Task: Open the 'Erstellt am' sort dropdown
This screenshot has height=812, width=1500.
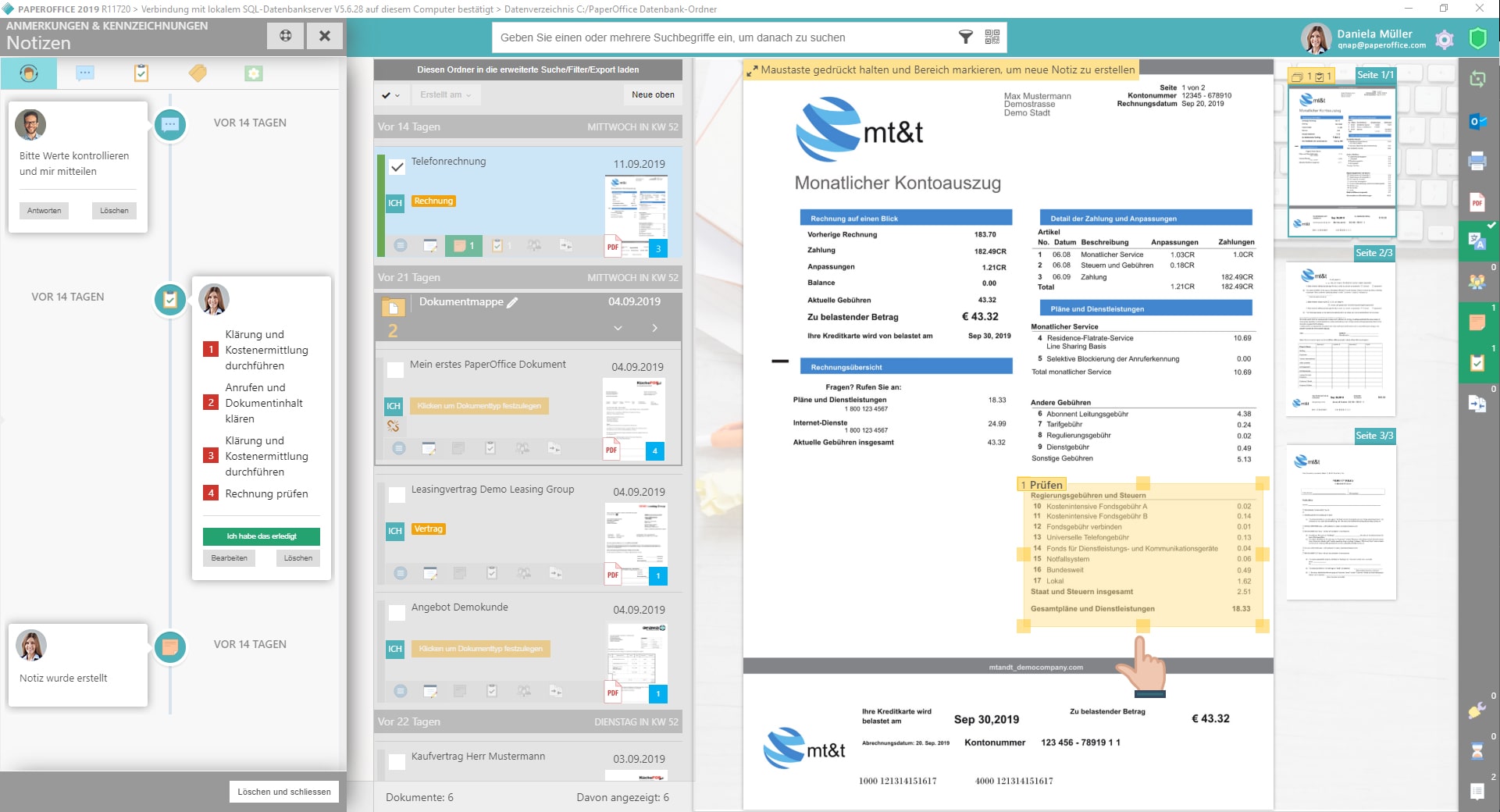Action: click(445, 94)
